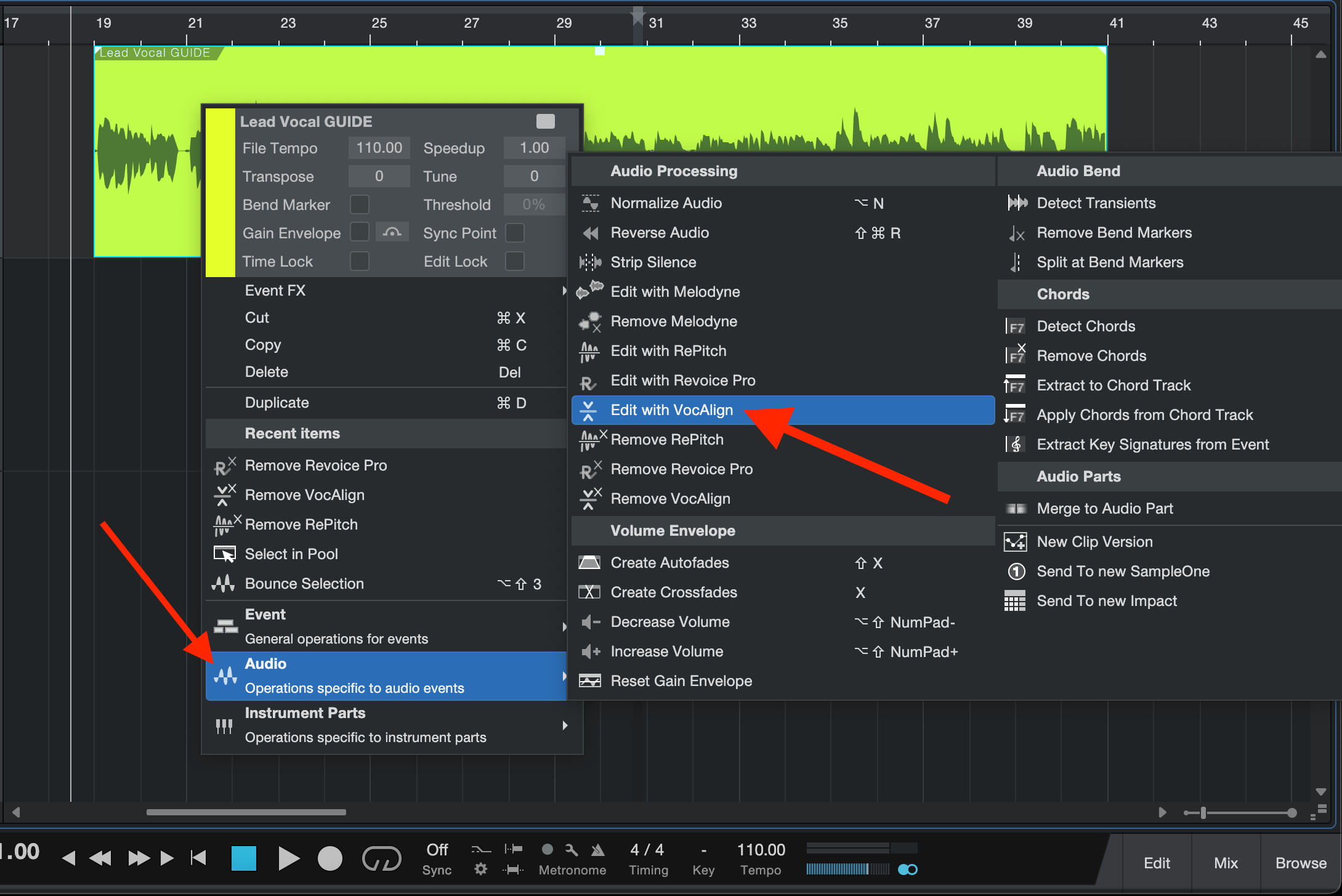Open the Browse panel
The image size is (1342, 896).
[x=1300, y=862]
